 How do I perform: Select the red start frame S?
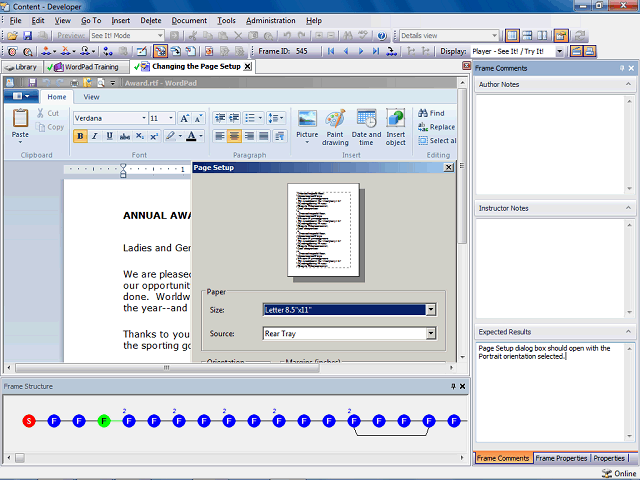point(29,421)
